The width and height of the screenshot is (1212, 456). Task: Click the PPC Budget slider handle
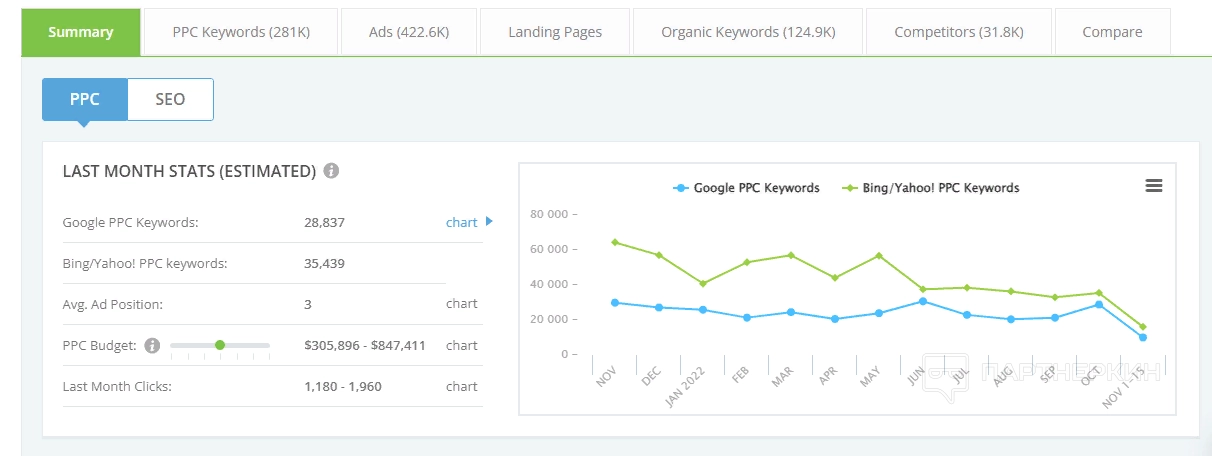tap(220, 345)
